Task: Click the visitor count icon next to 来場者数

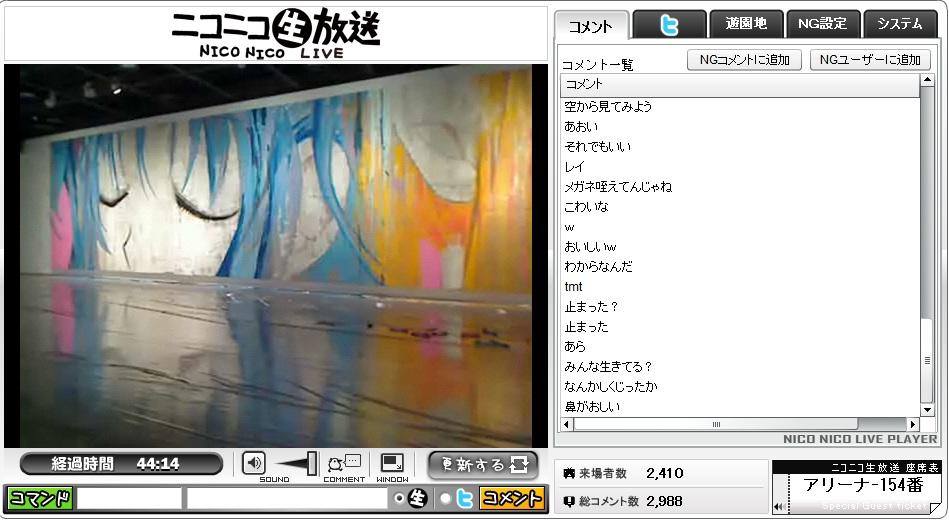Action: click(568, 473)
